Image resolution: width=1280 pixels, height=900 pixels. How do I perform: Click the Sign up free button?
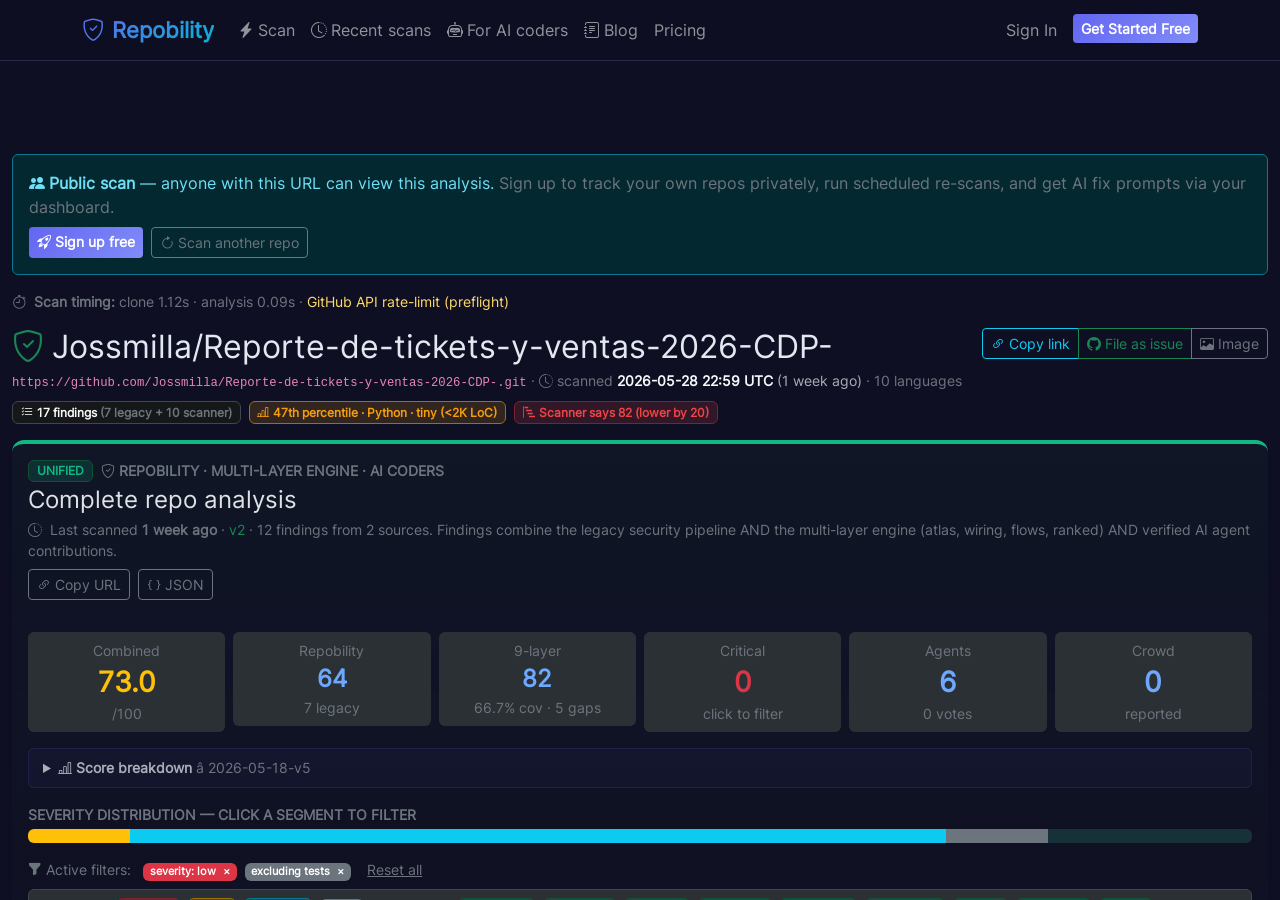click(x=86, y=242)
